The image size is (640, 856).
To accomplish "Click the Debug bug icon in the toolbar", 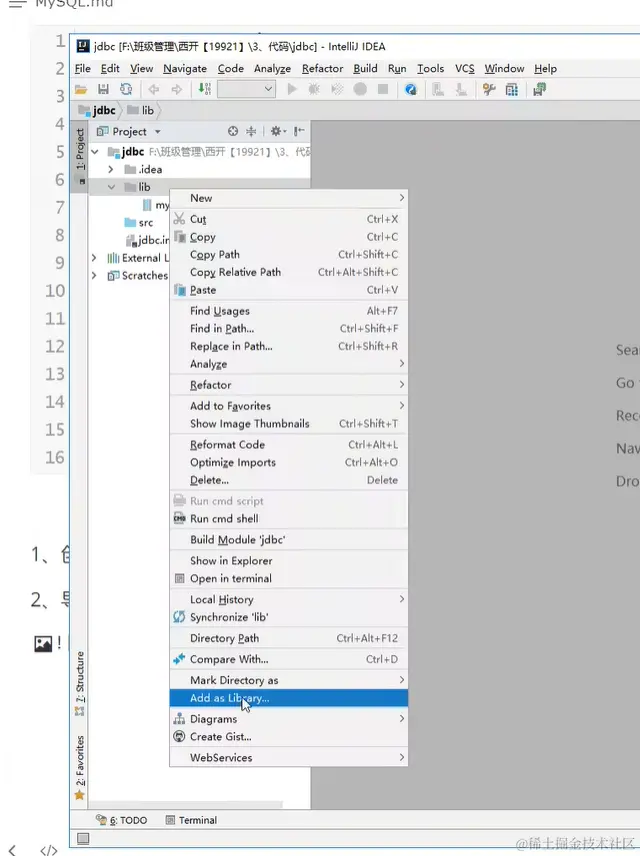I will [314, 89].
